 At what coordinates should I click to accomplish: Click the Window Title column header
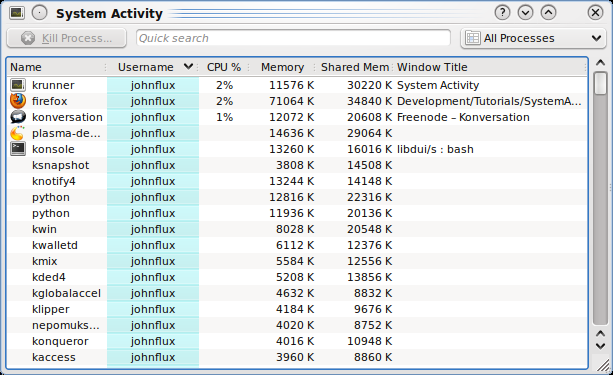click(x=432, y=67)
